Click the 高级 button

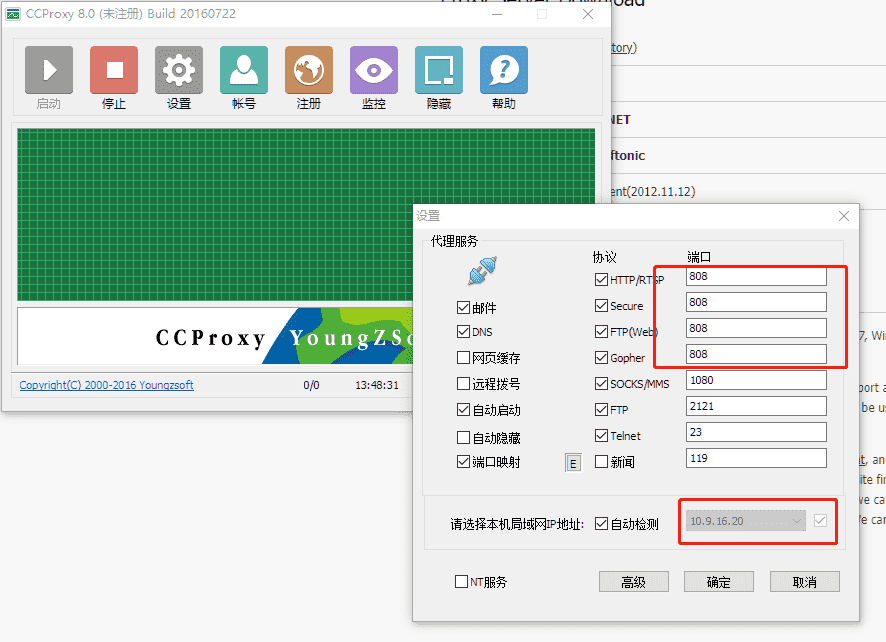coord(633,582)
